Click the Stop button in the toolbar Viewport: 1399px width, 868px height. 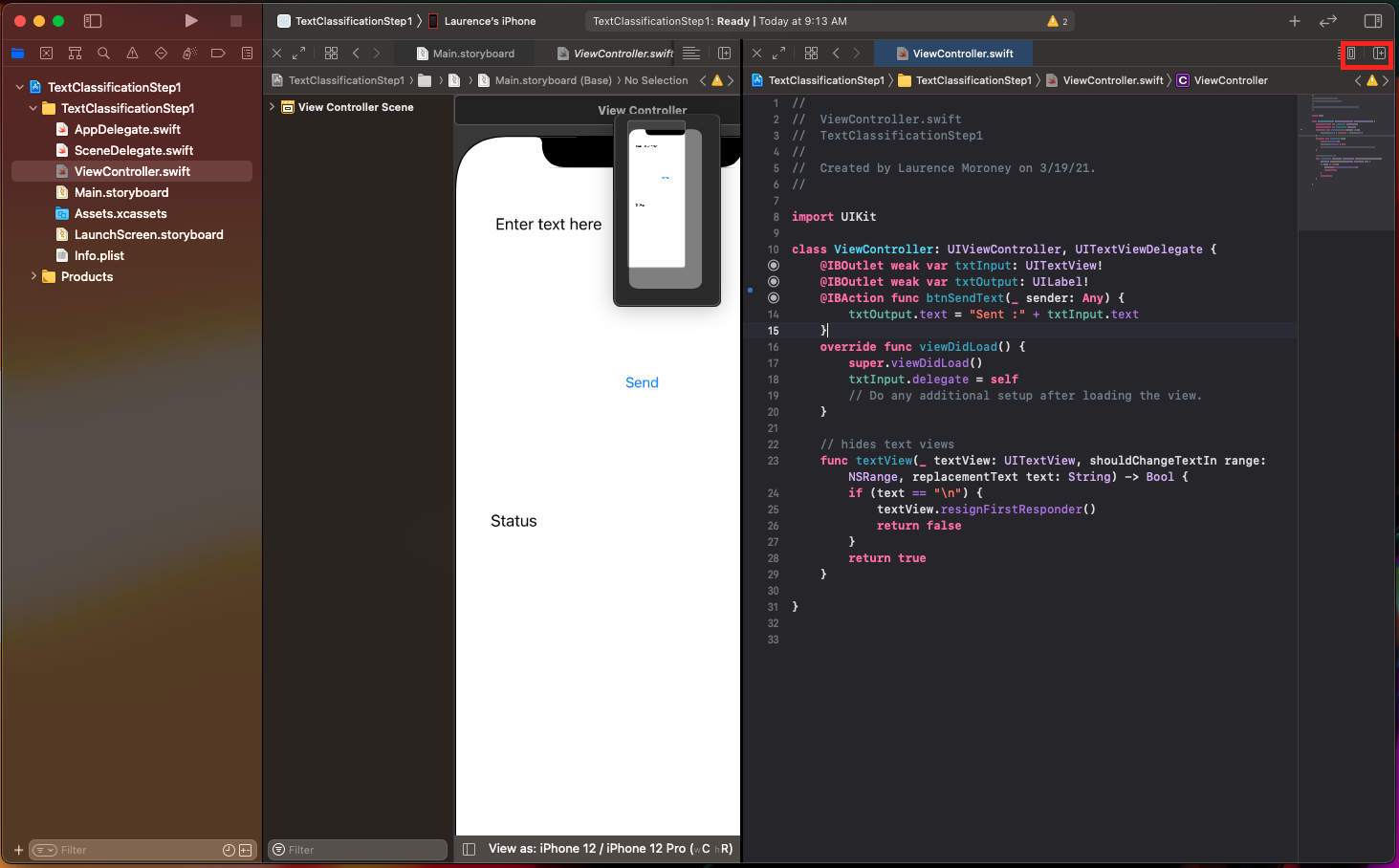[236, 21]
